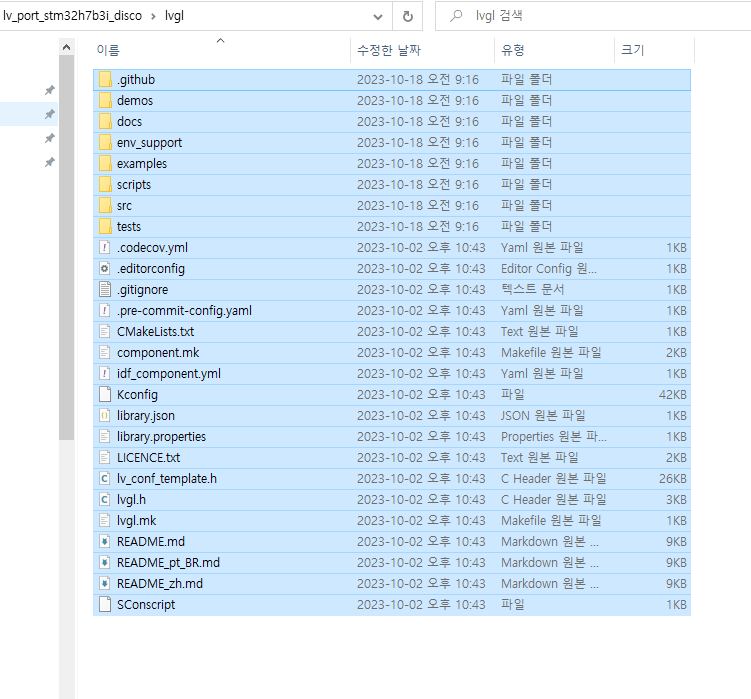Click the JSON 원본 파일 type cell

point(543,415)
